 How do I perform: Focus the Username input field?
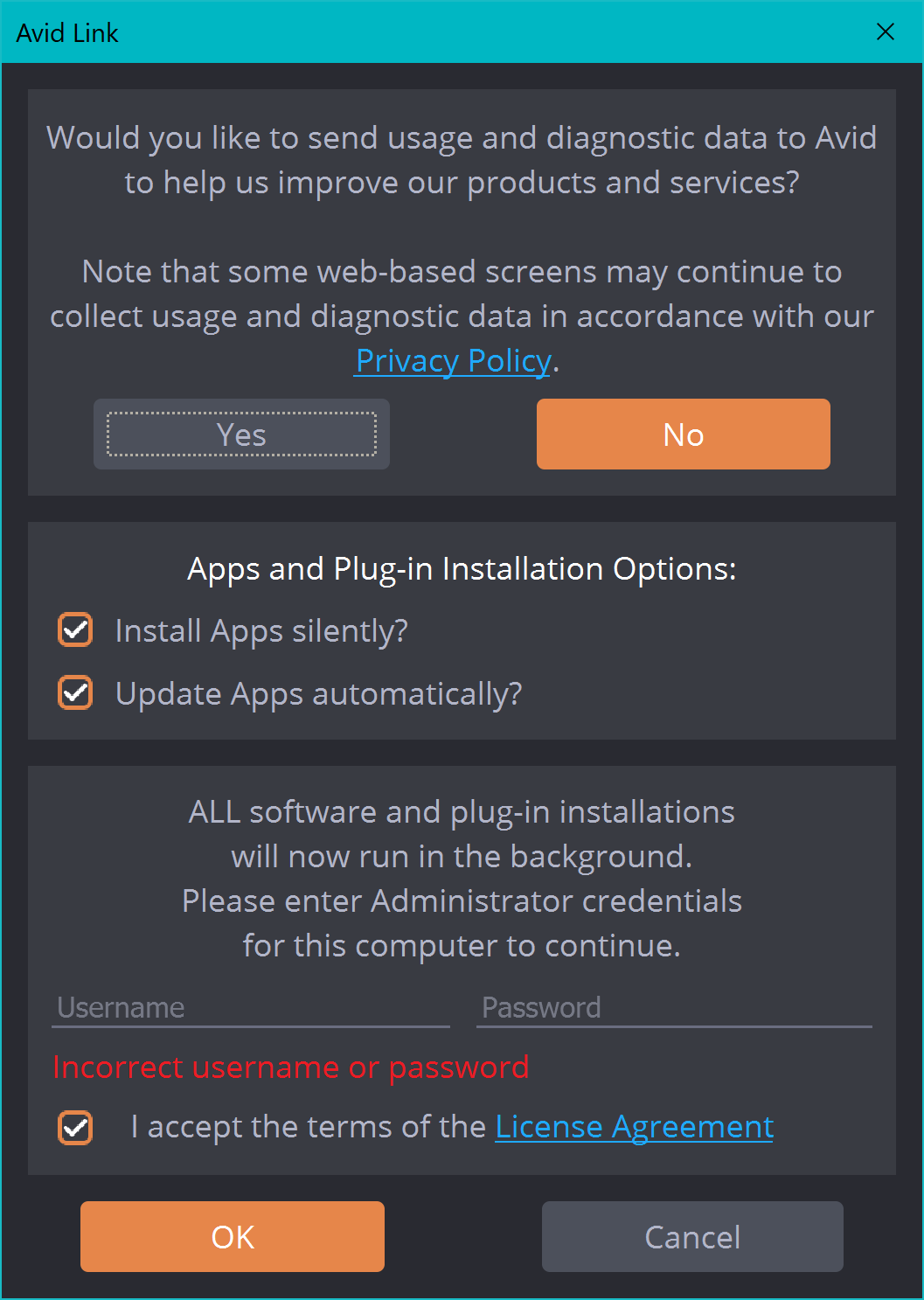[x=250, y=1008]
